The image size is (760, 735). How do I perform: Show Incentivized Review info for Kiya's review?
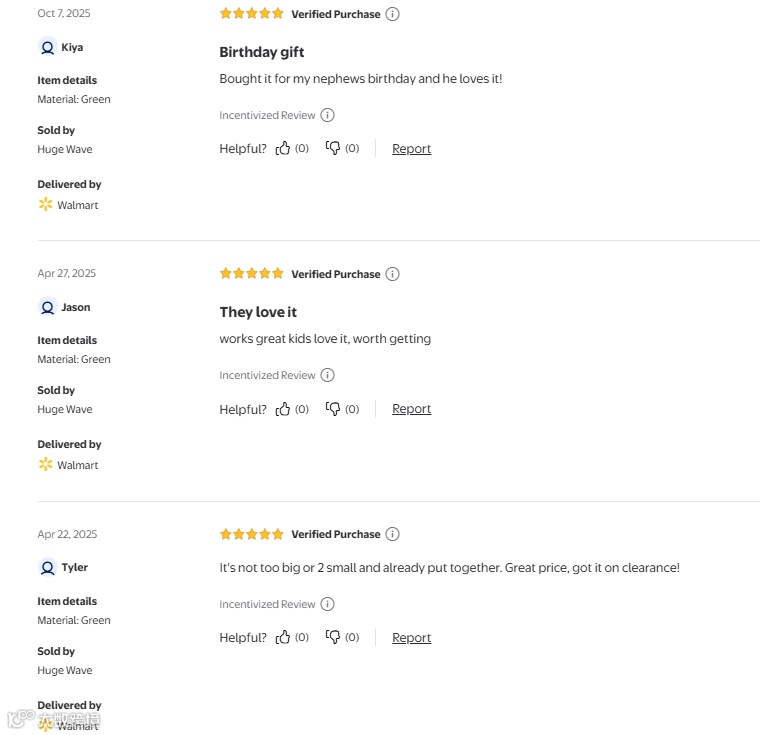click(x=327, y=115)
